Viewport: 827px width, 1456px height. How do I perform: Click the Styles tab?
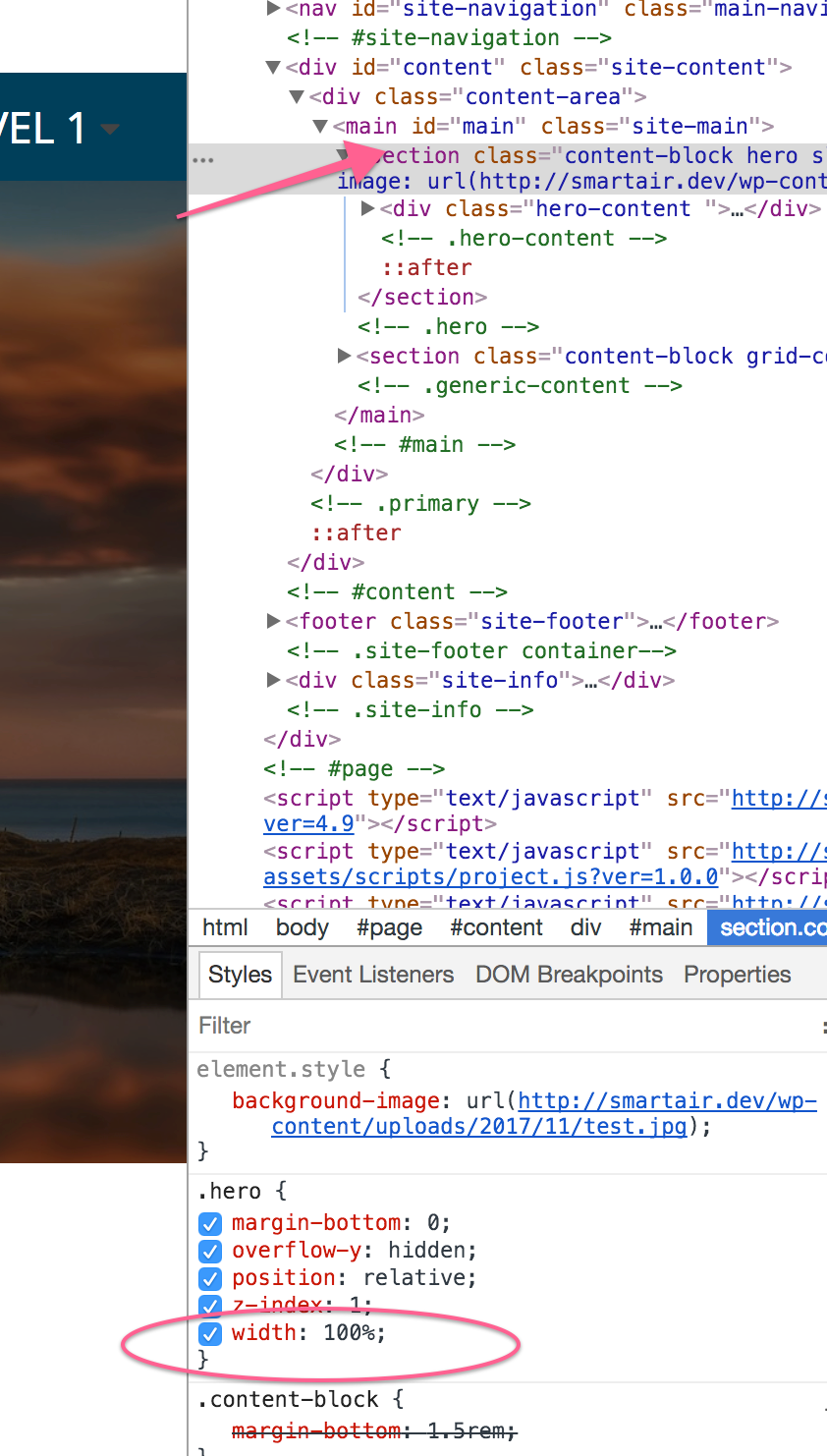pyautogui.click(x=240, y=974)
